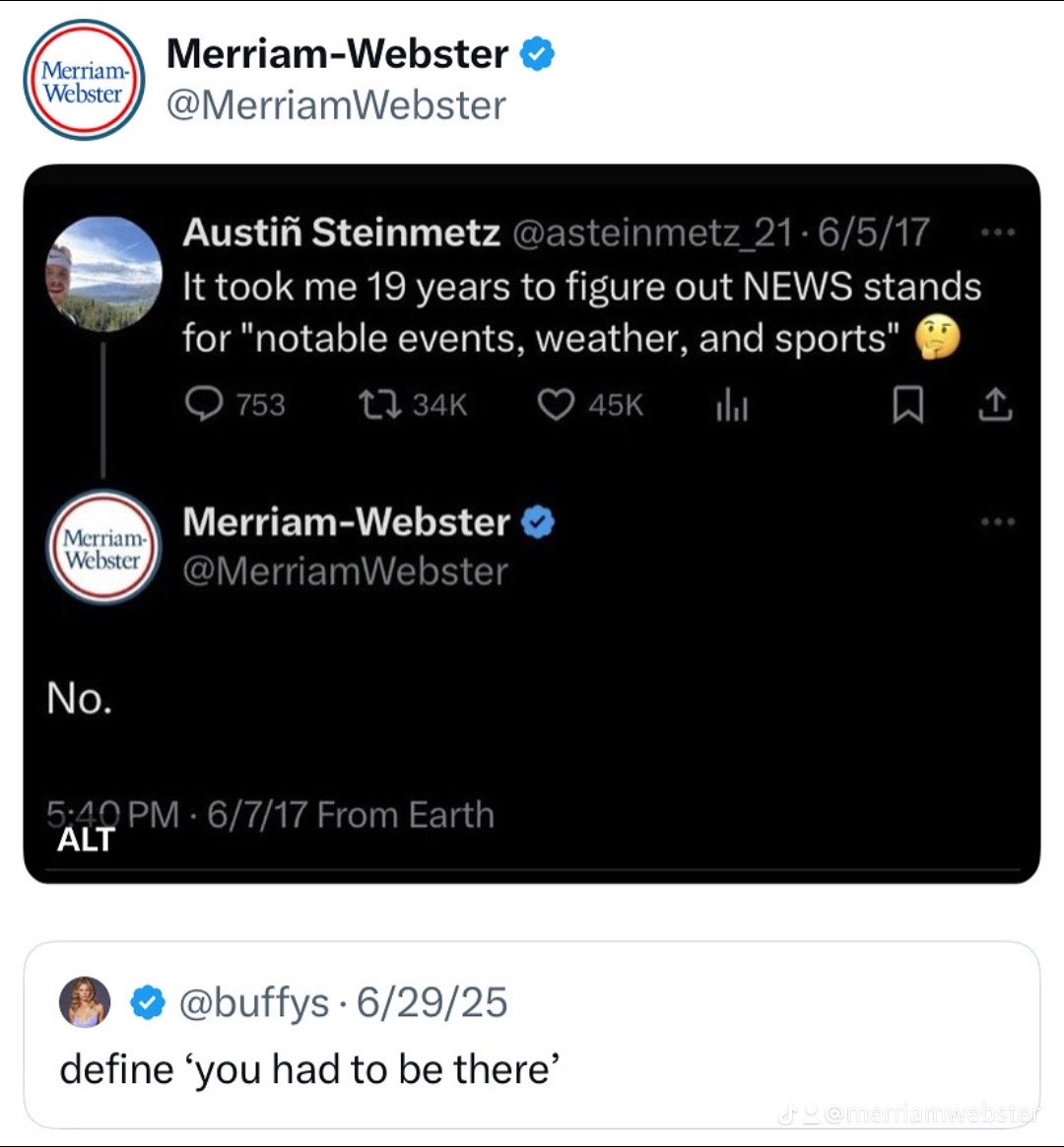Click the share upload icon

pos(996,406)
